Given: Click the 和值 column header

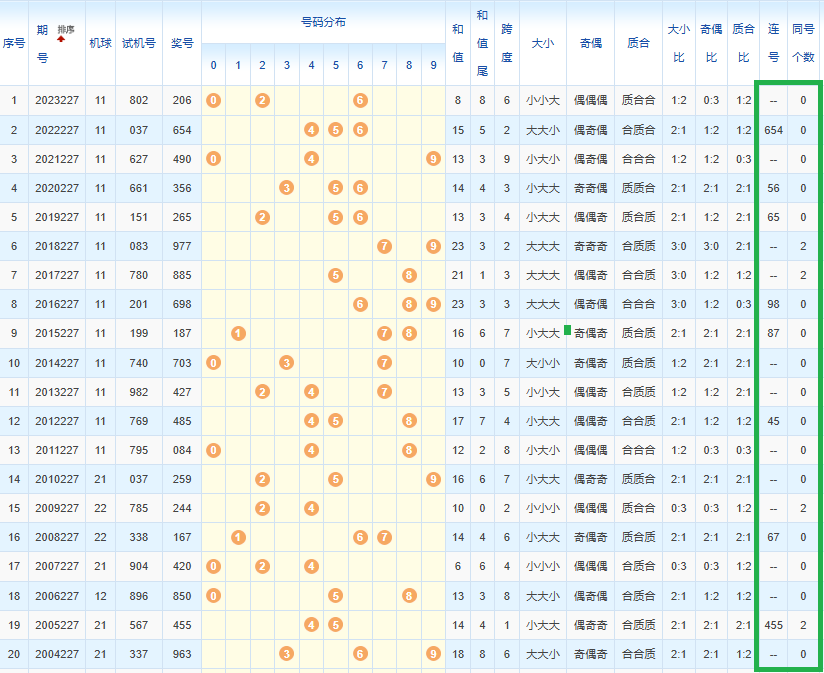Looking at the screenshot, I should point(457,43).
